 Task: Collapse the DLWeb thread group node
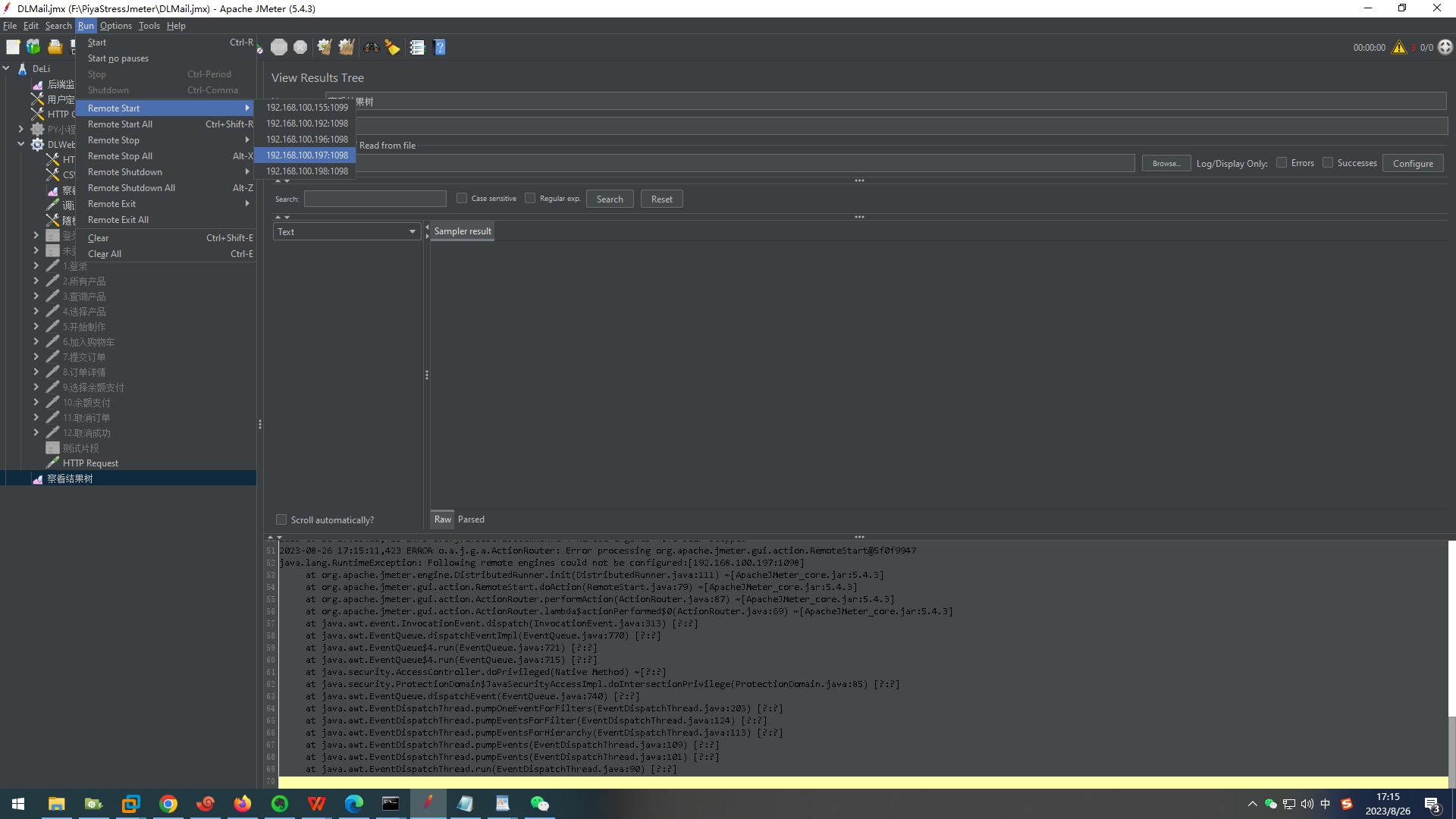coord(21,144)
